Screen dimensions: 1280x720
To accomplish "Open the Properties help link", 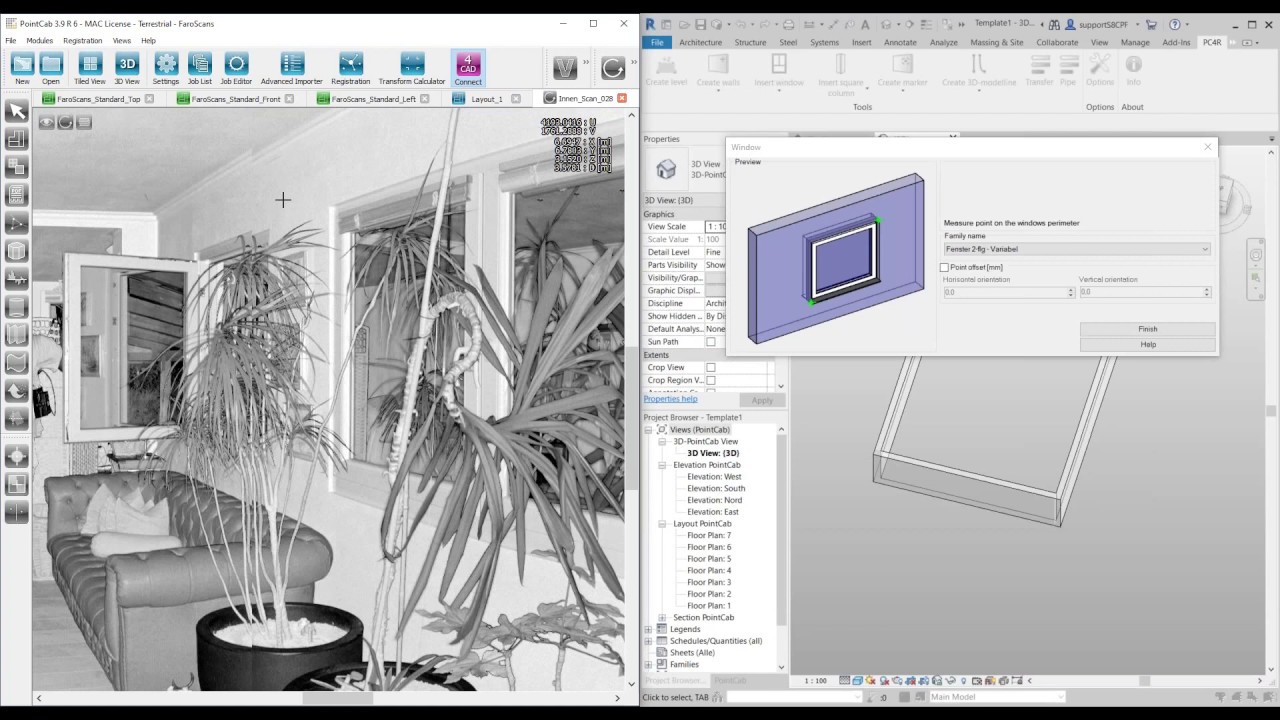I will [x=670, y=399].
